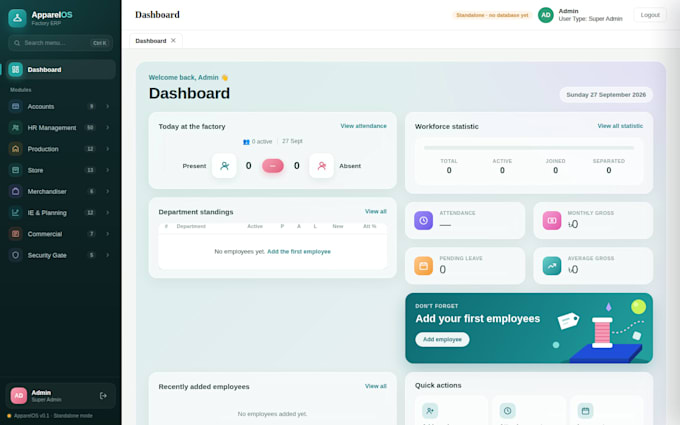Click the purple Attendance clock icon
The height and width of the screenshot is (425, 680).
tap(423, 220)
